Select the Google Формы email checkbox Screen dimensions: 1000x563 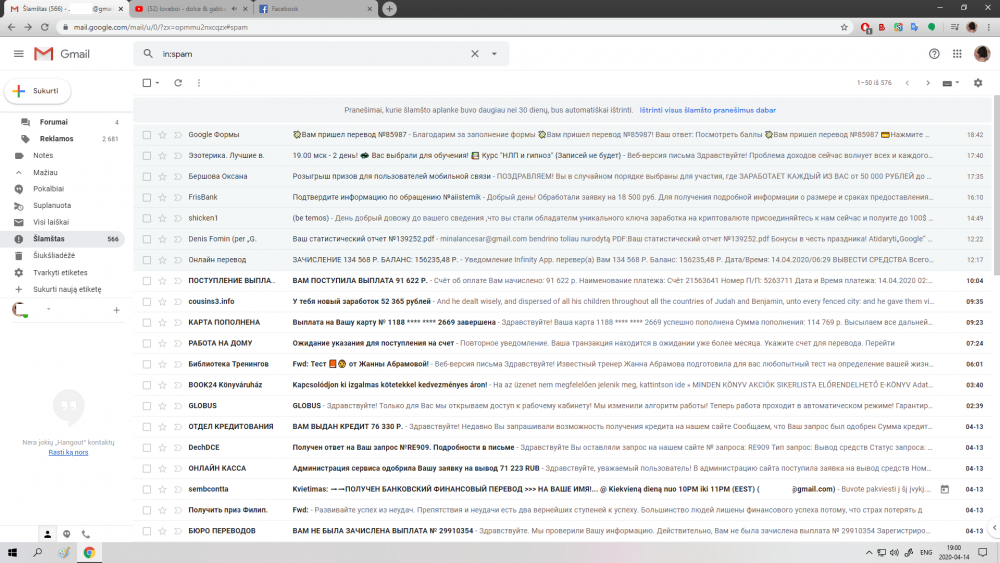(147, 135)
